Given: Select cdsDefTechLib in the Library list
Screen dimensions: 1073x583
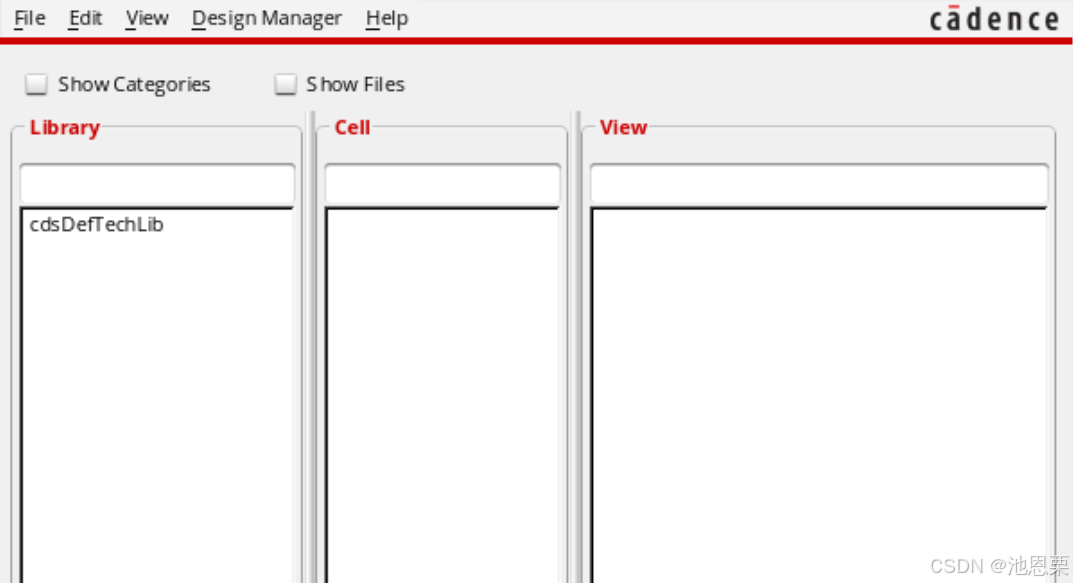Looking at the screenshot, I should point(96,224).
